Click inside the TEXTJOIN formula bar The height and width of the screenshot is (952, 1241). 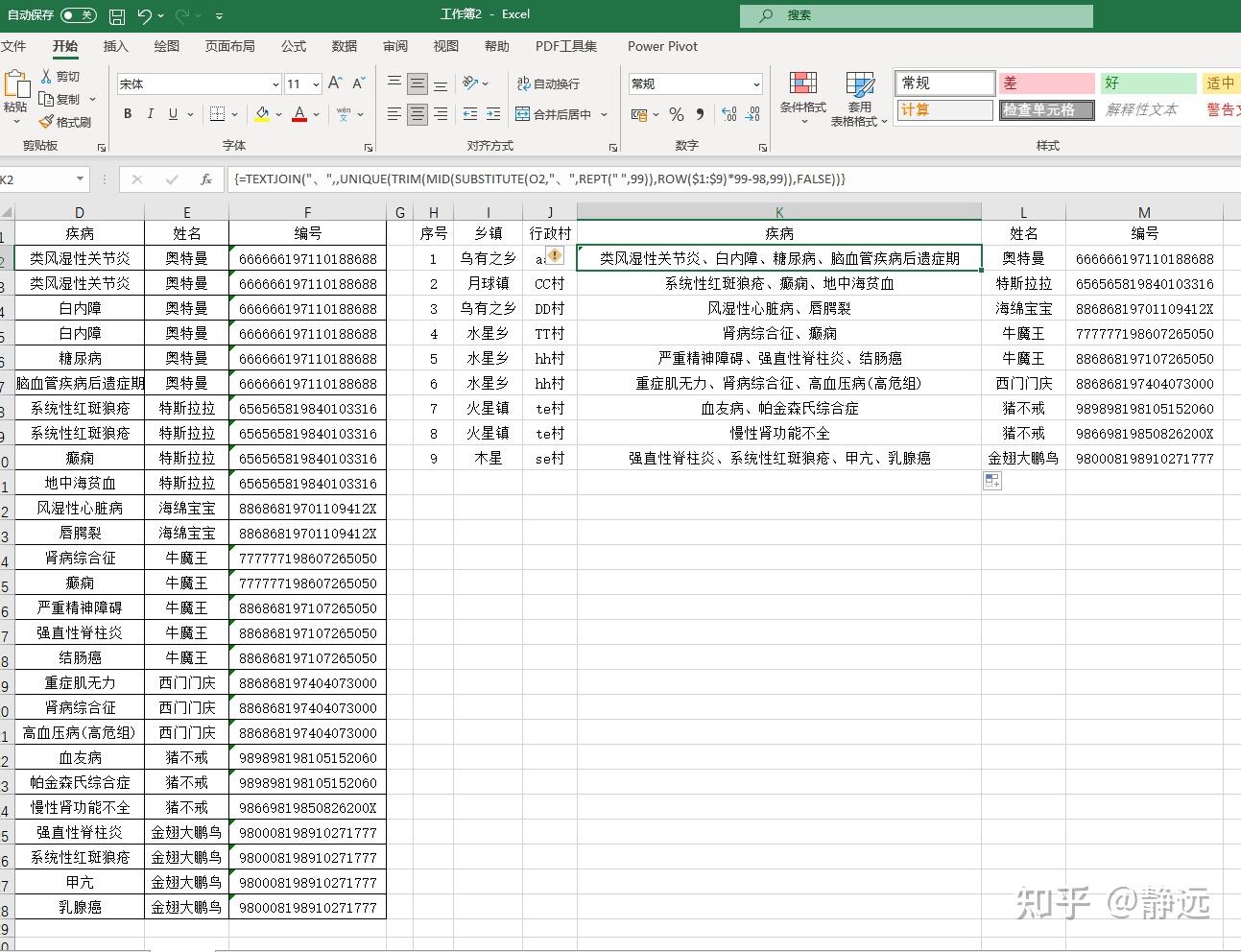click(733, 179)
